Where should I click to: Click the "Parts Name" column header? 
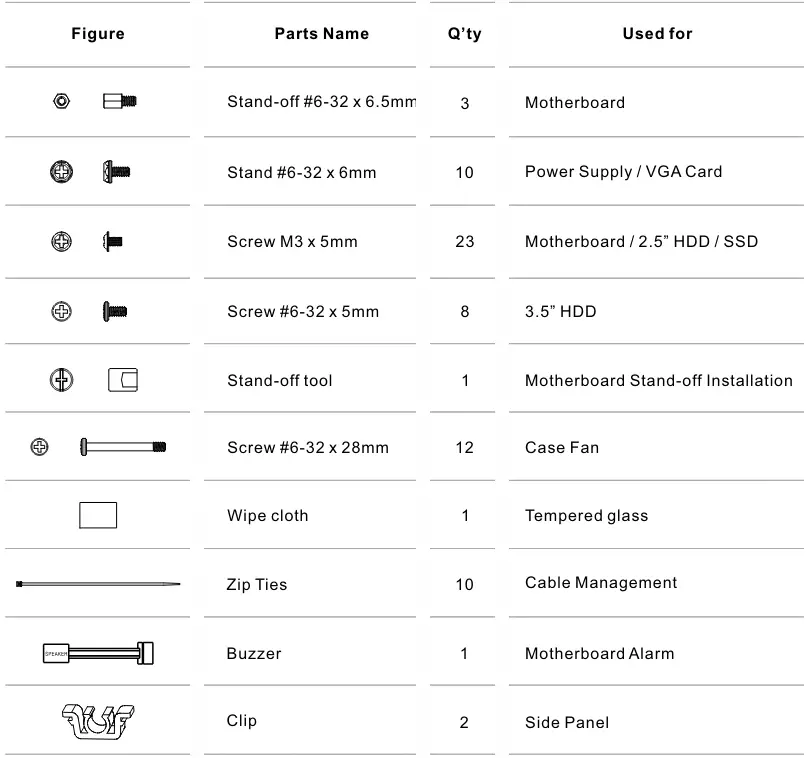(x=322, y=34)
